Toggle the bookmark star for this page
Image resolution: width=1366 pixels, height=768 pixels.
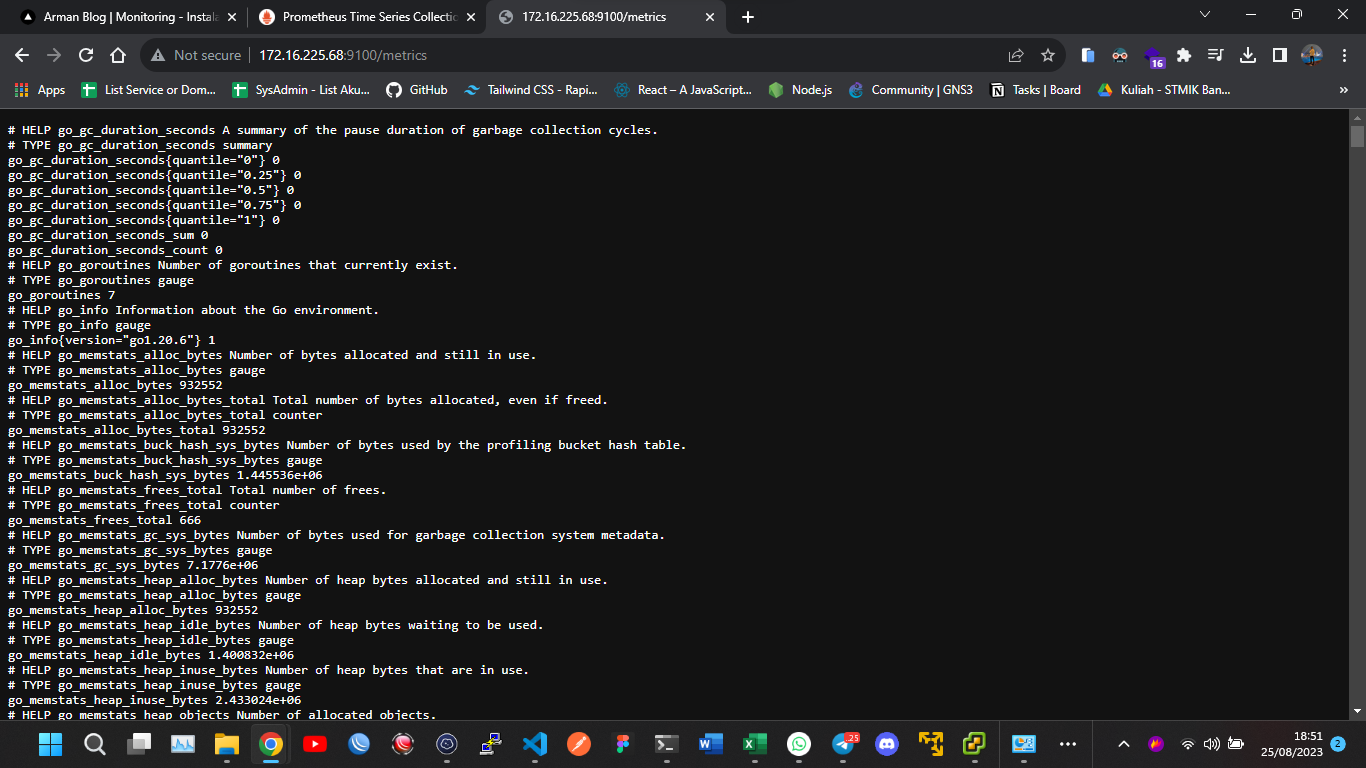1046,57
